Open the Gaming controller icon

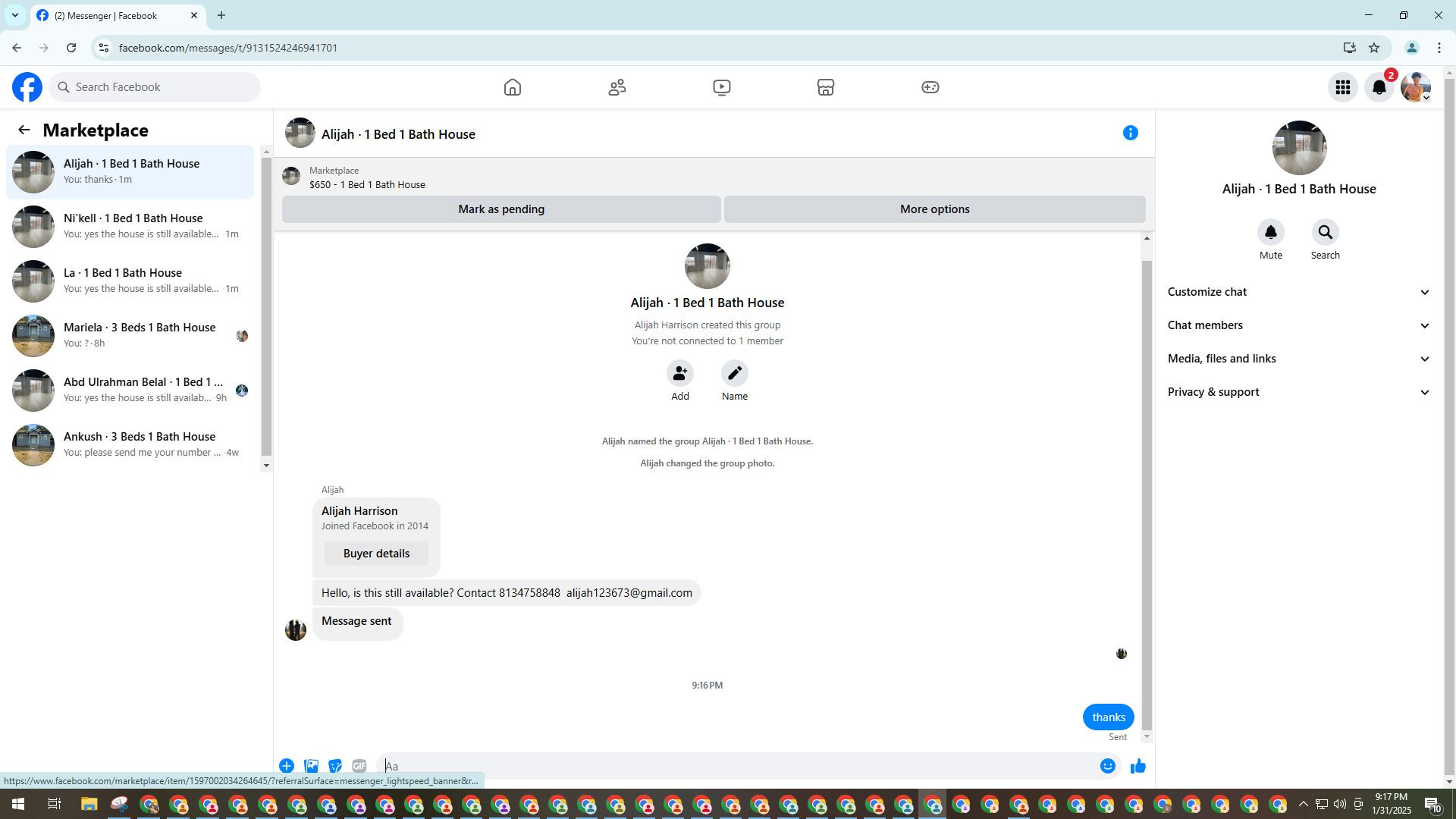[930, 87]
